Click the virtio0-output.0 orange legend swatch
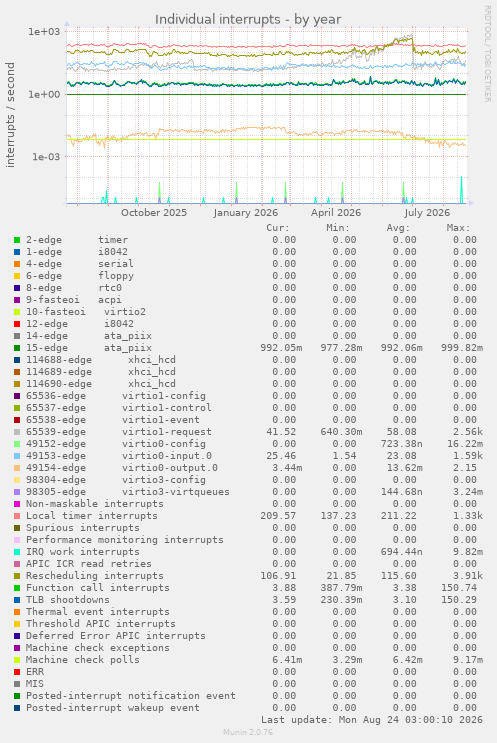This screenshot has width=497, height=743. point(17,468)
